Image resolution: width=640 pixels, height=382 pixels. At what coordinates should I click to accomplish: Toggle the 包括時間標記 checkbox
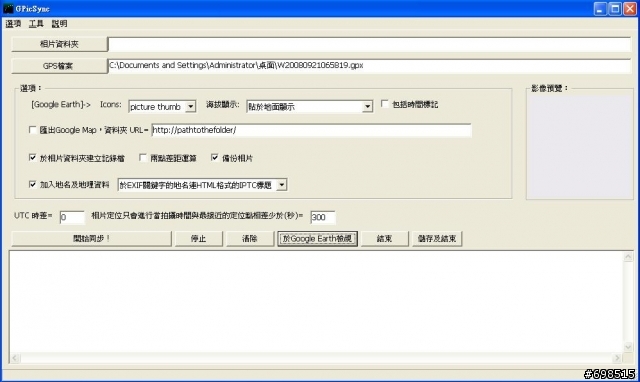[384, 104]
